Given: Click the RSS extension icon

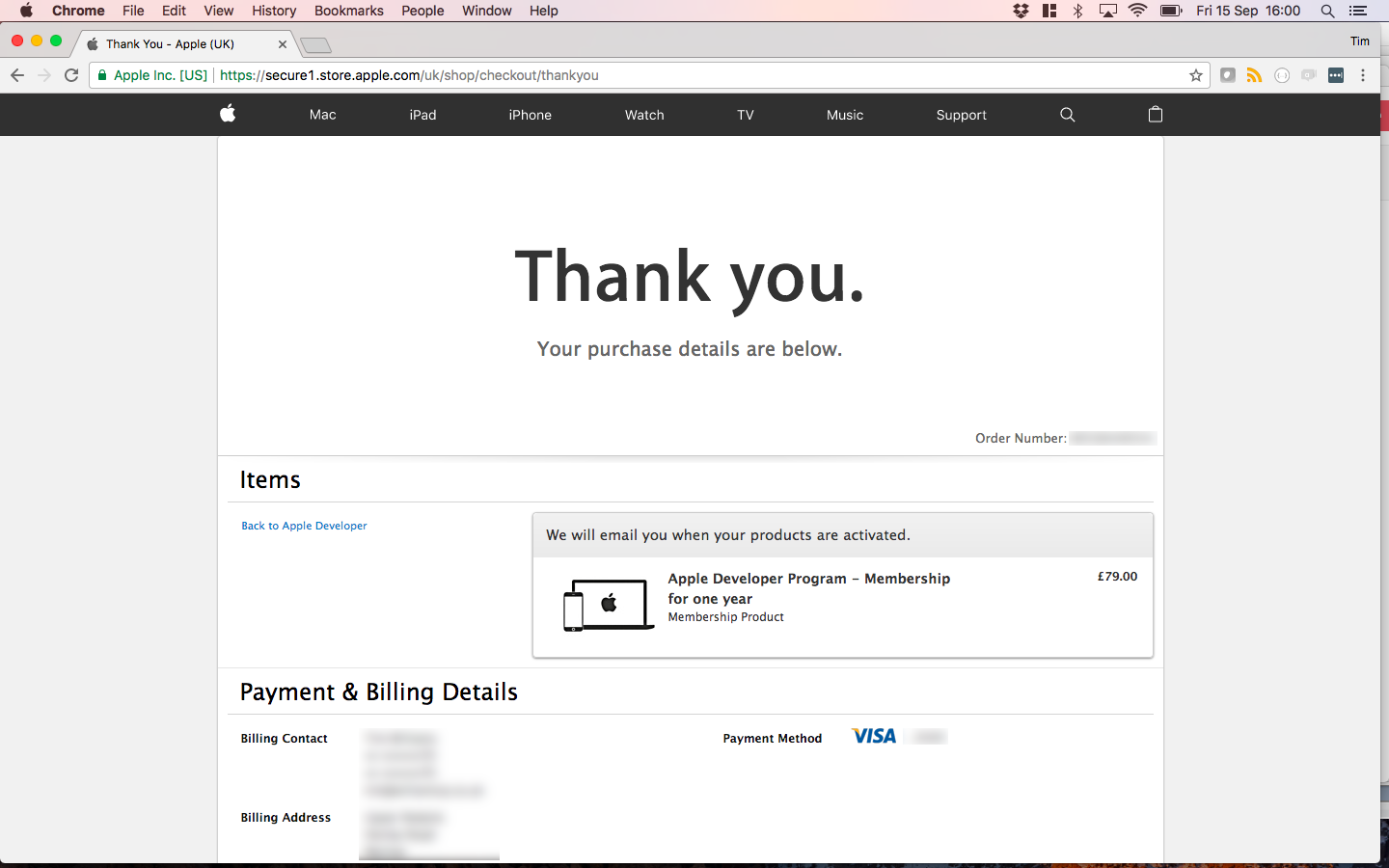Looking at the screenshot, I should pyautogui.click(x=1254, y=75).
